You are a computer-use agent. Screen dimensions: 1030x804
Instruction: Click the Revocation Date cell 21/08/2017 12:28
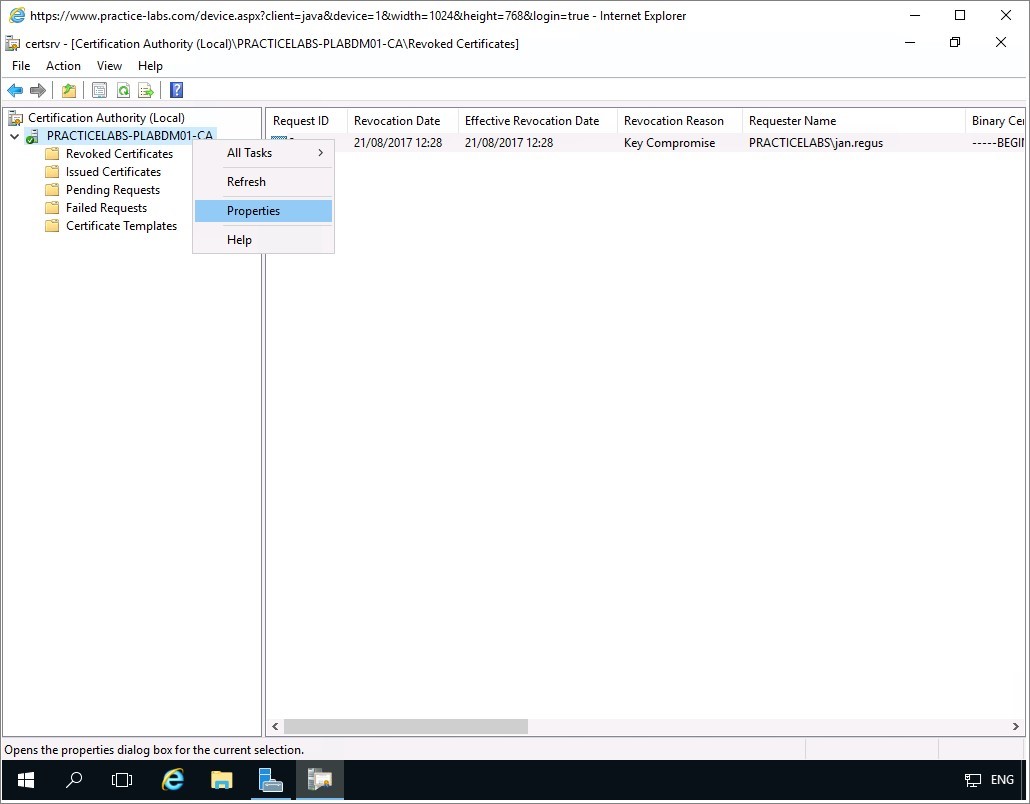(x=397, y=143)
